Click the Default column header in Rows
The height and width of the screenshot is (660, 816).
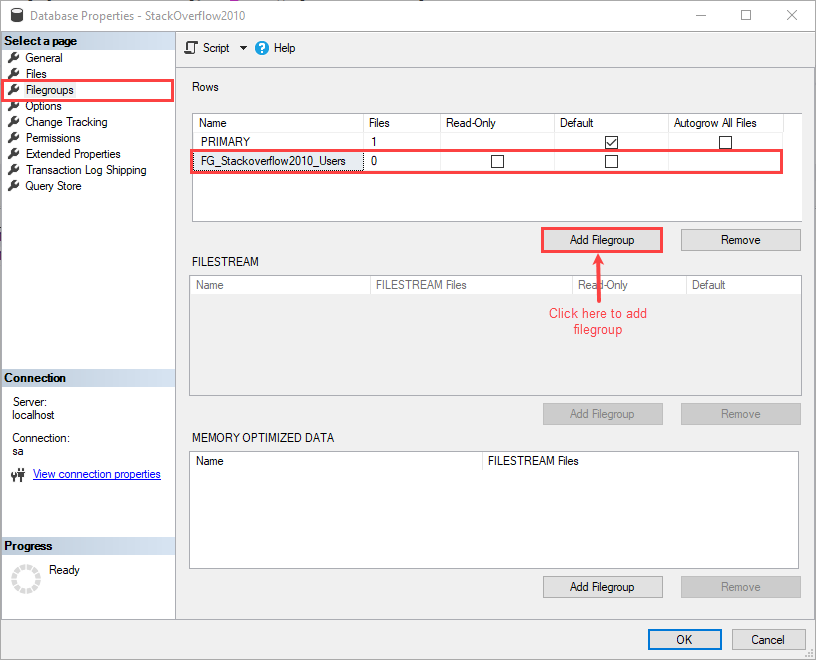611,123
